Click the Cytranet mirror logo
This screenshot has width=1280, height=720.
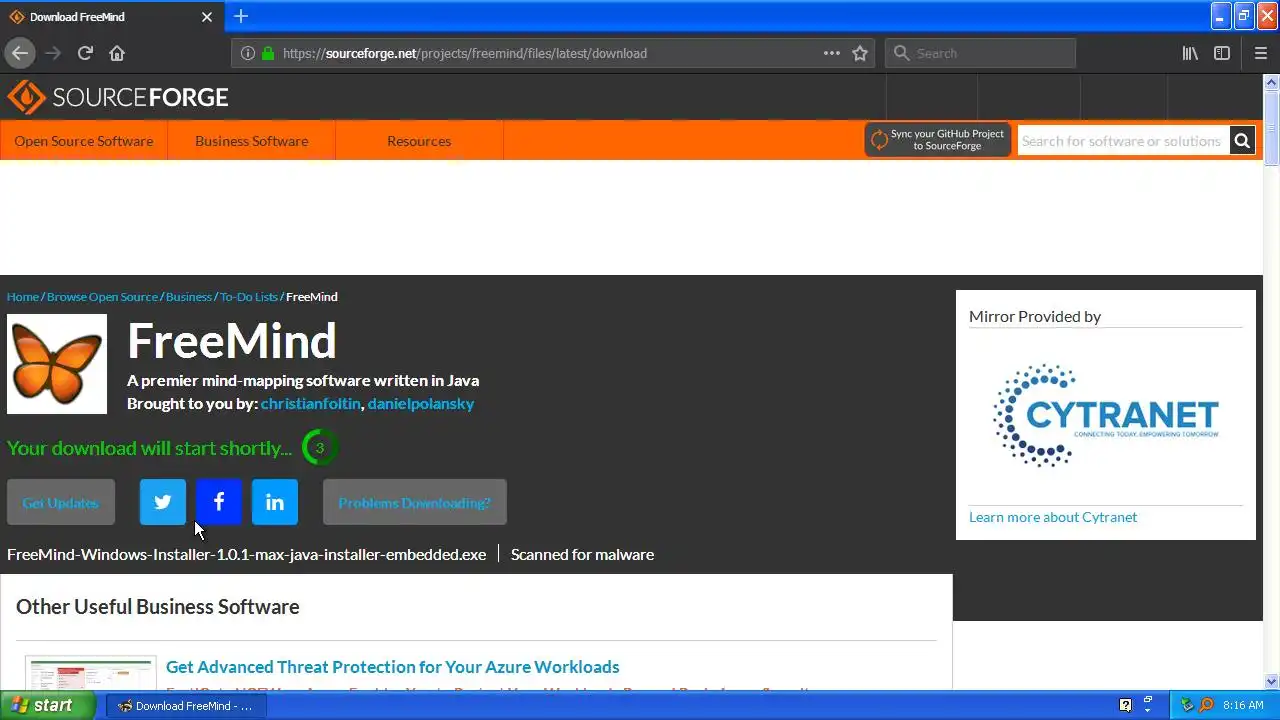pyautogui.click(x=1106, y=415)
